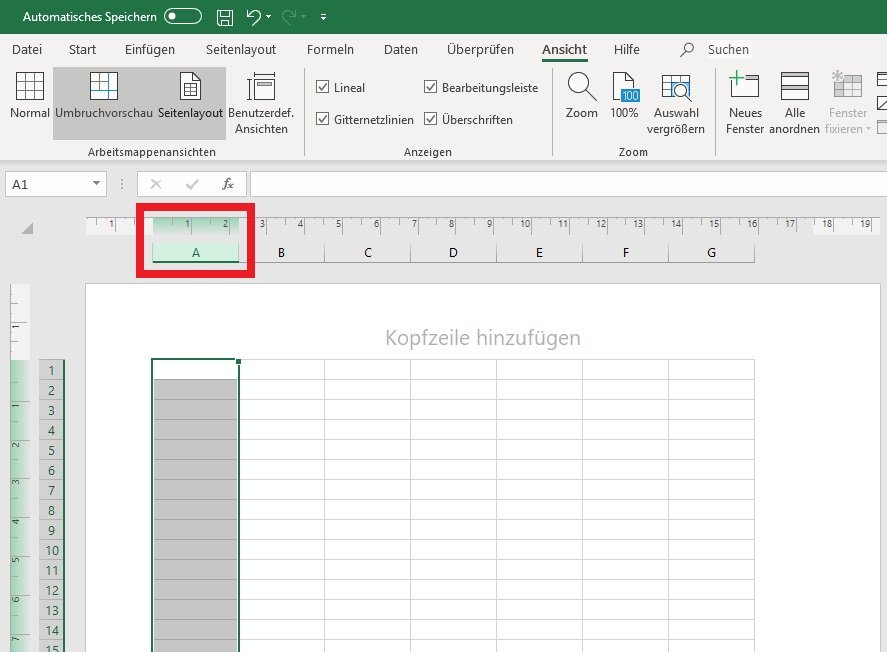This screenshot has width=887, height=652.
Task: Open the Zoom magnifier dialog
Action: (x=581, y=97)
